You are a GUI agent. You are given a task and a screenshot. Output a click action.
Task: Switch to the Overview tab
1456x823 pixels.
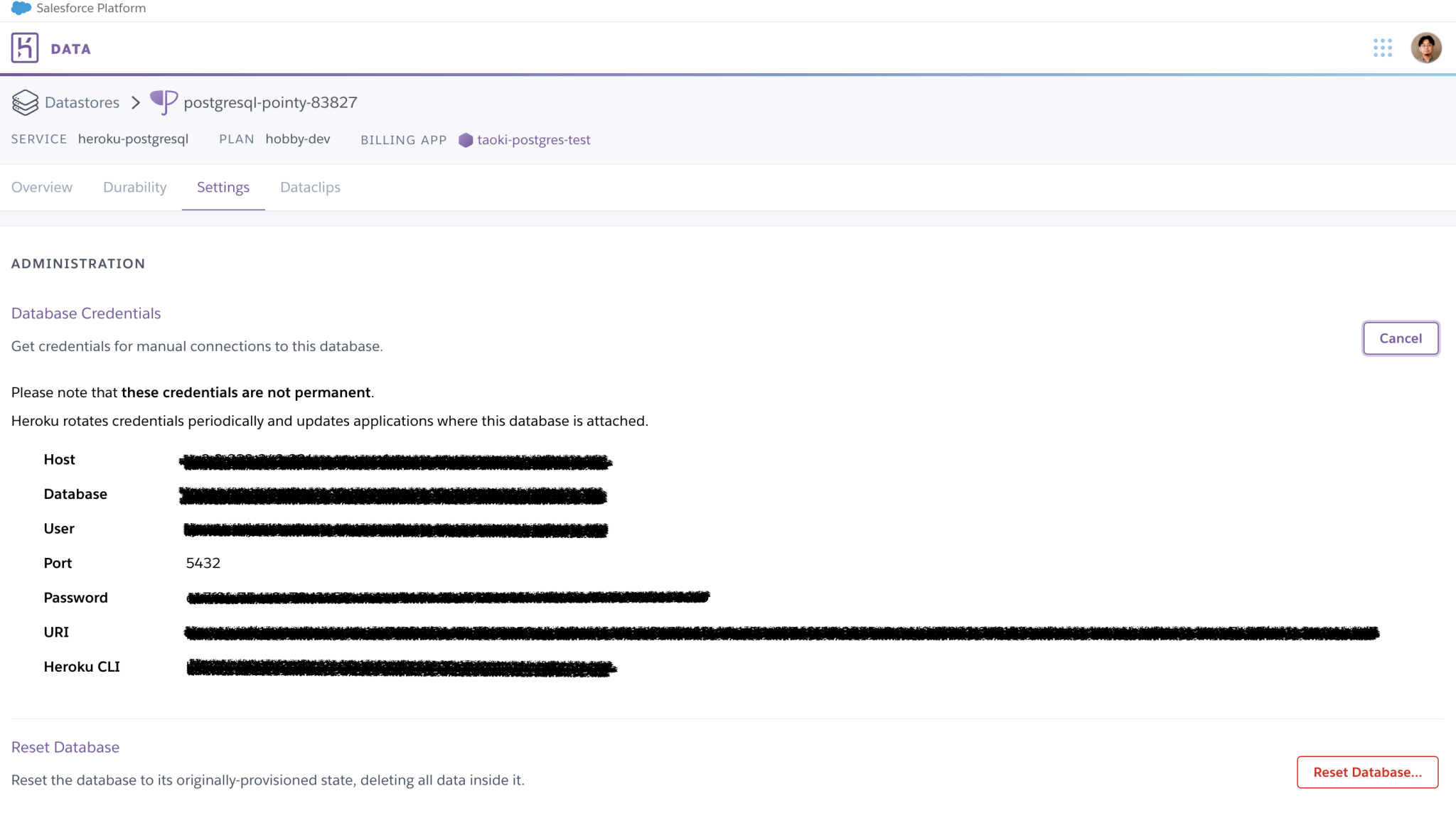click(42, 187)
